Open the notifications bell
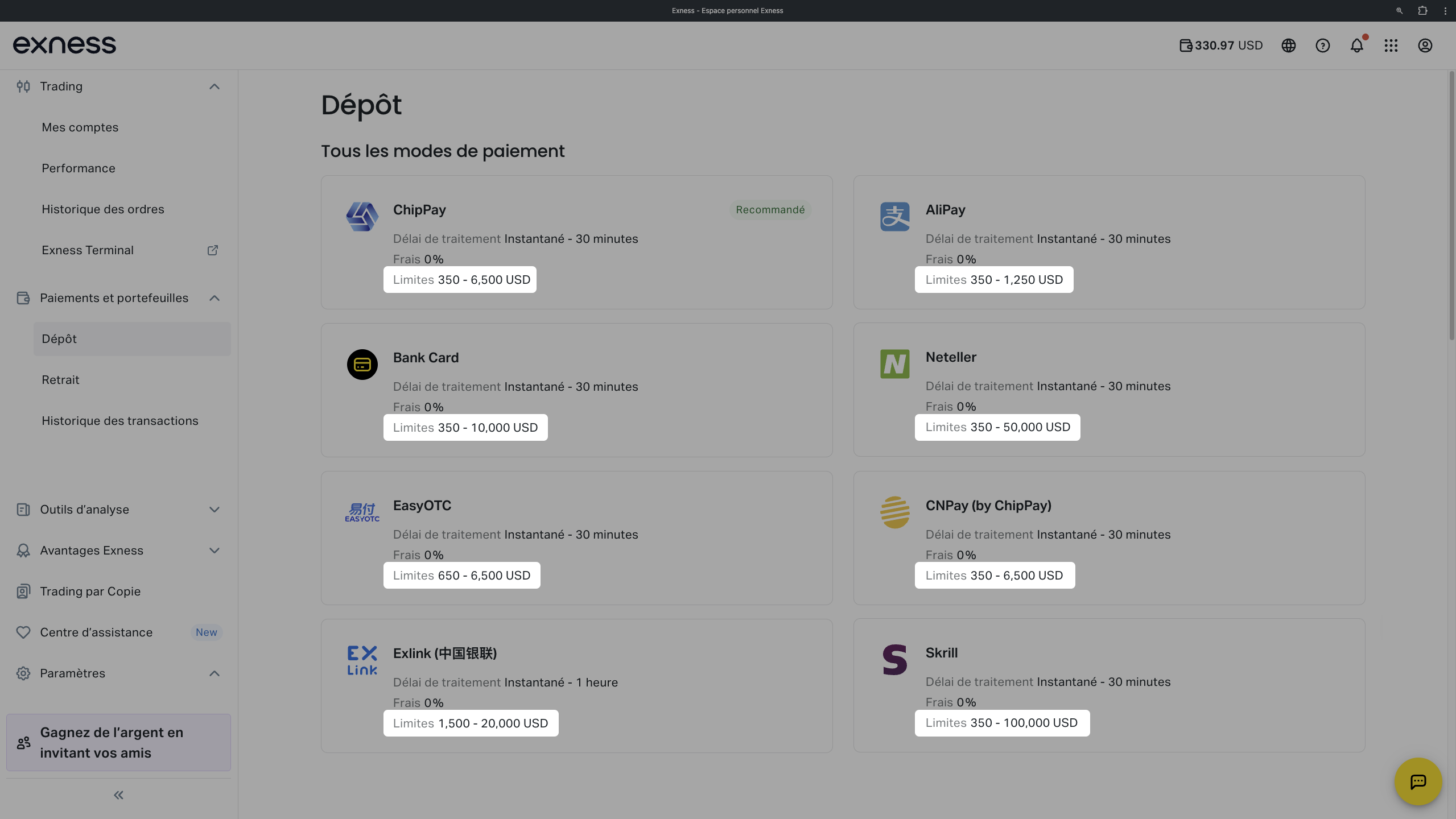This screenshot has width=1456, height=819. tap(1357, 45)
